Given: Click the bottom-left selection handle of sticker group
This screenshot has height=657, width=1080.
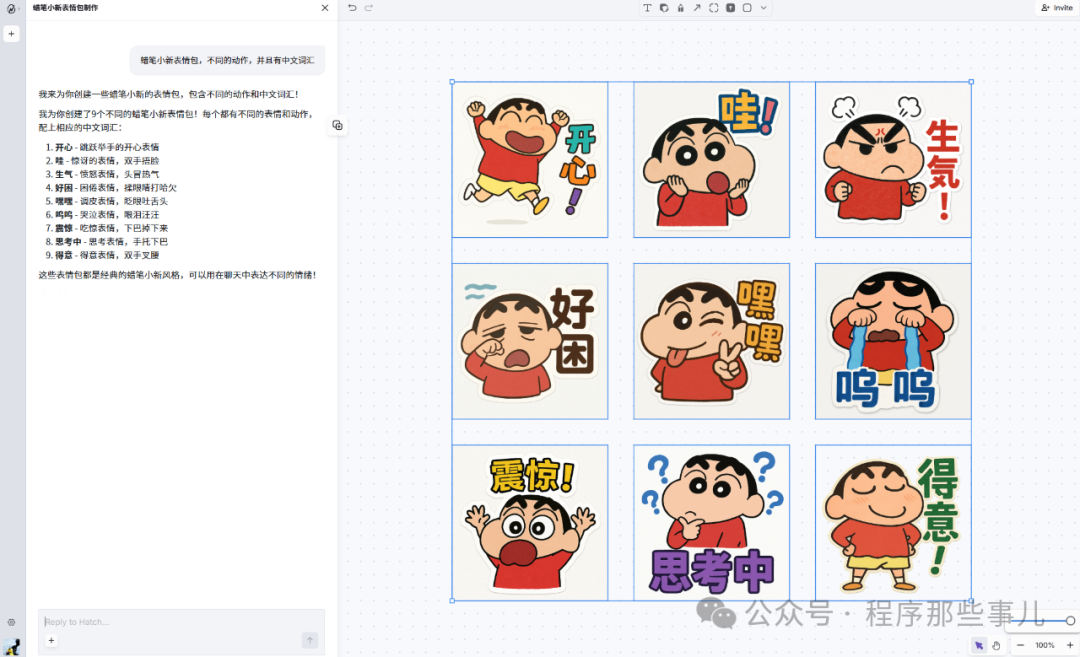Looking at the screenshot, I should coord(453,601).
